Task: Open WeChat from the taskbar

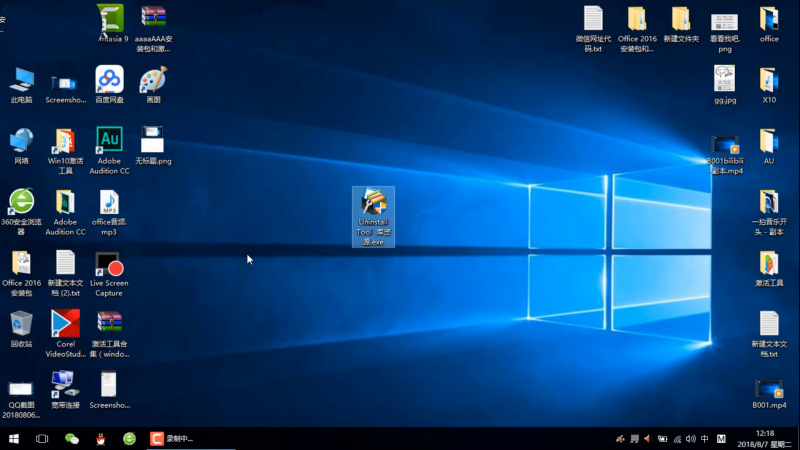Action: click(x=71, y=439)
